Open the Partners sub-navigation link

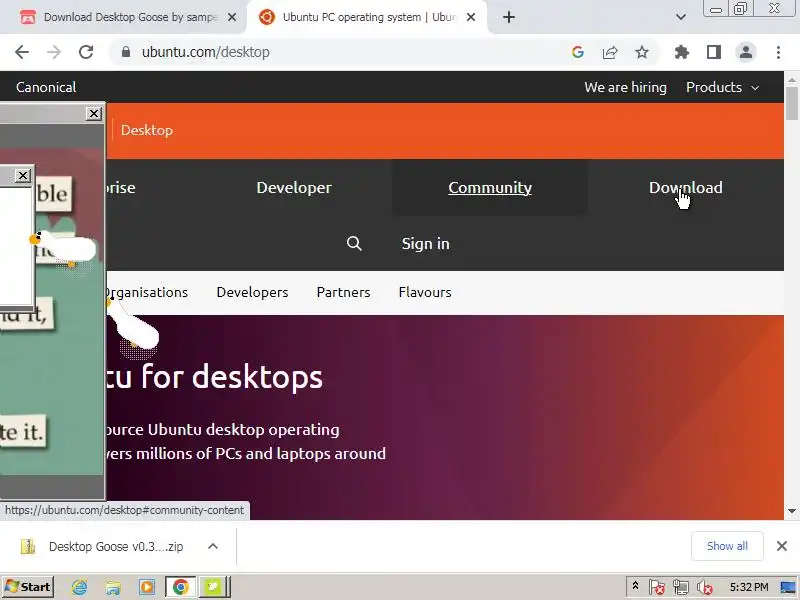pos(343,292)
